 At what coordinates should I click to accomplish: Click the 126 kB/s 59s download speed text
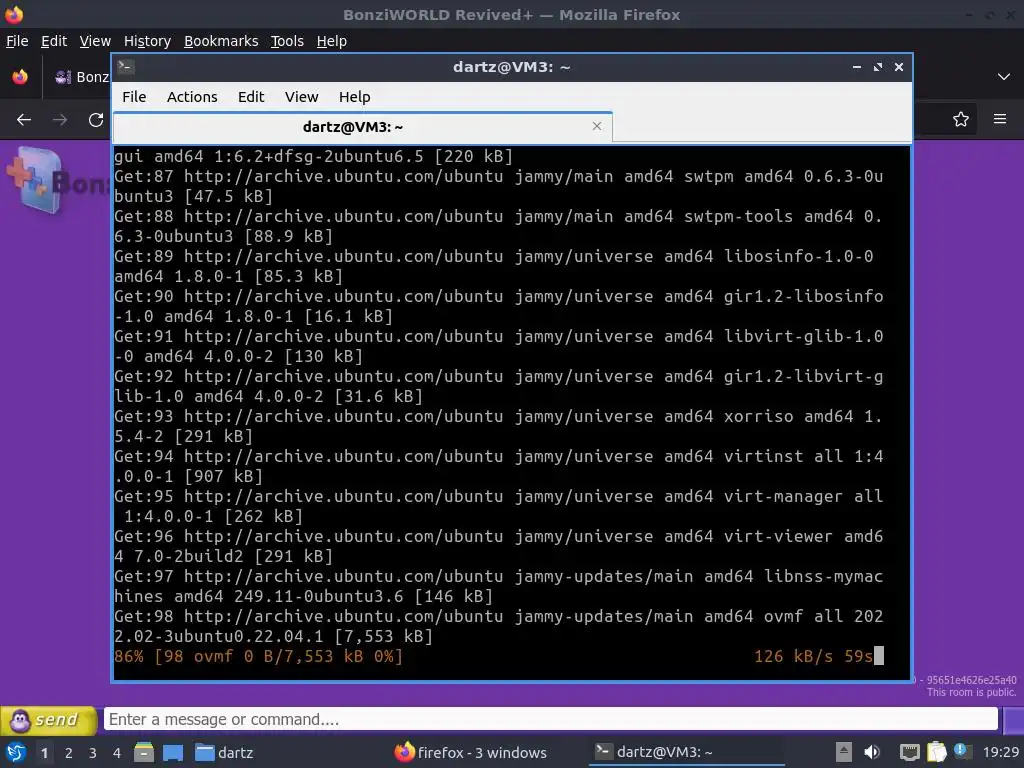[x=813, y=656]
